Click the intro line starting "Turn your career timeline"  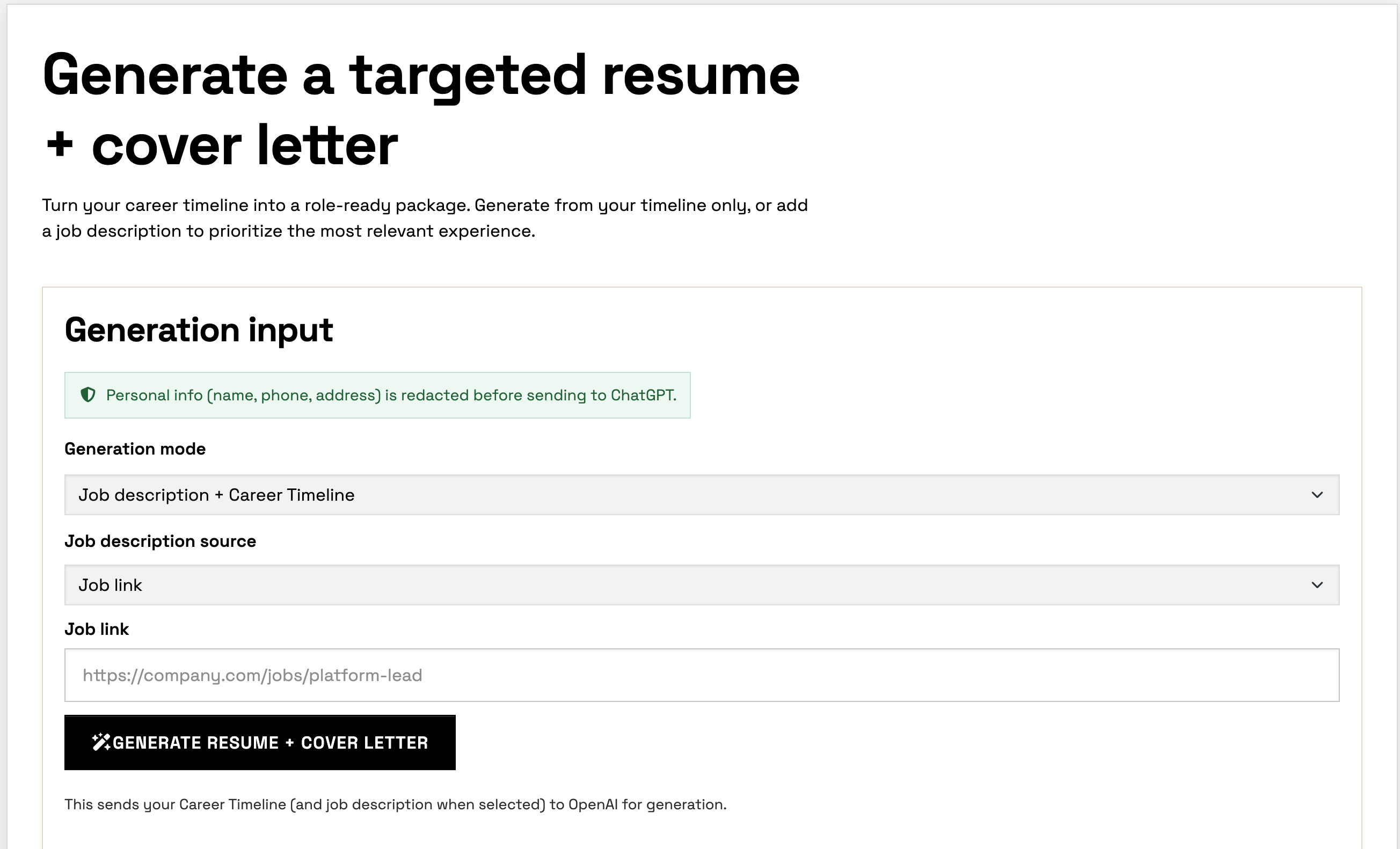[x=425, y=205]
